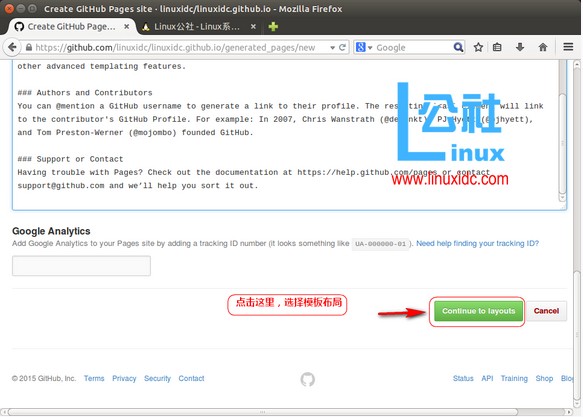Close the Create GitHub Pages tab
This screenshot has width=583, height=417.
(x=127, y=26)
